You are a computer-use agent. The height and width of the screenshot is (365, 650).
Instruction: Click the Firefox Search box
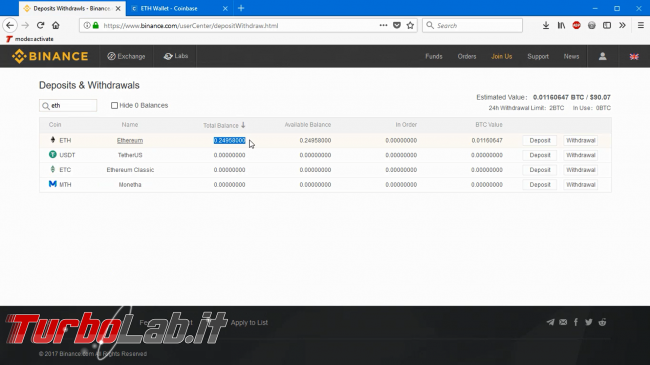point(472,25)
